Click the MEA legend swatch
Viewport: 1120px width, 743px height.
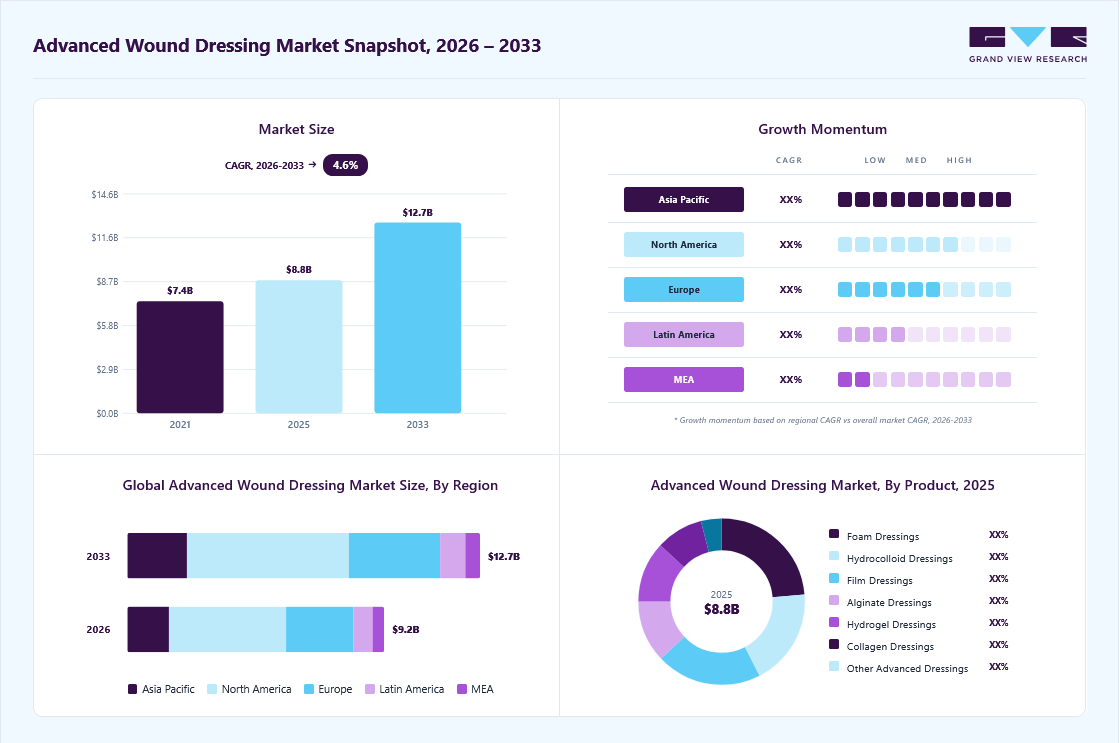pyautogui.click(x=461, y=689)
